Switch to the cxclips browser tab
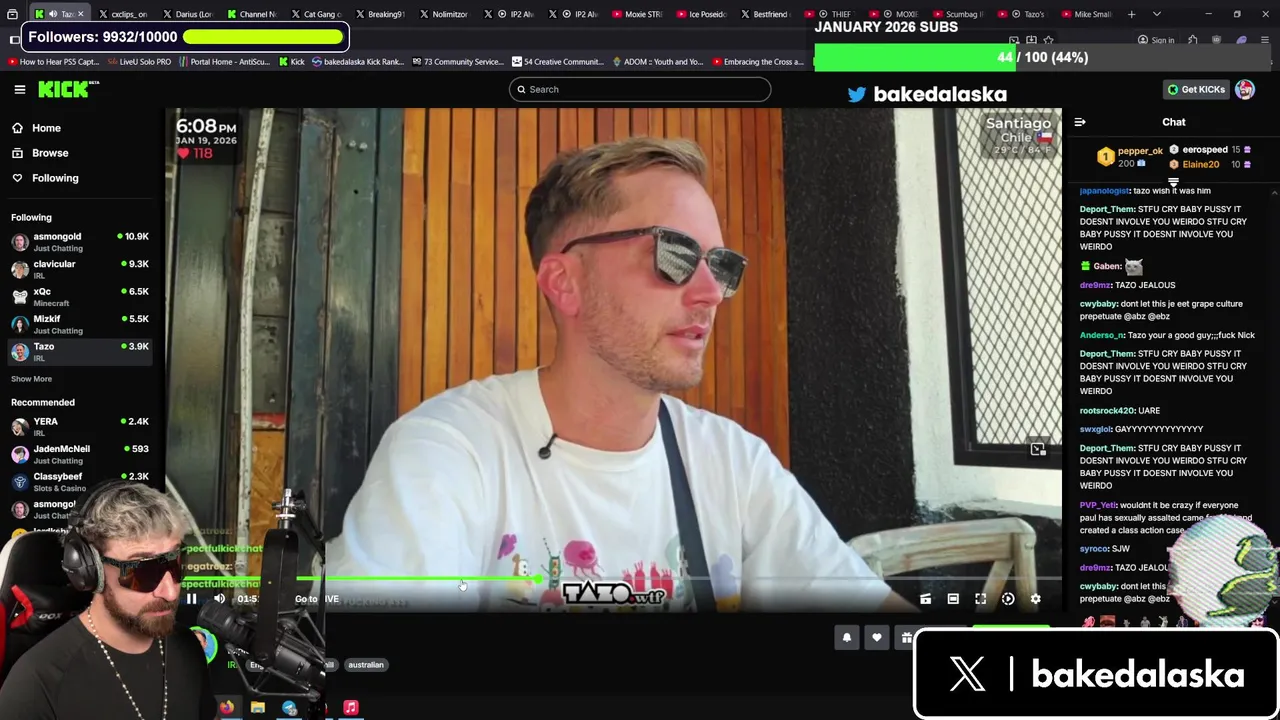This screenshot has height=720, width=1280. pos(122,14)
